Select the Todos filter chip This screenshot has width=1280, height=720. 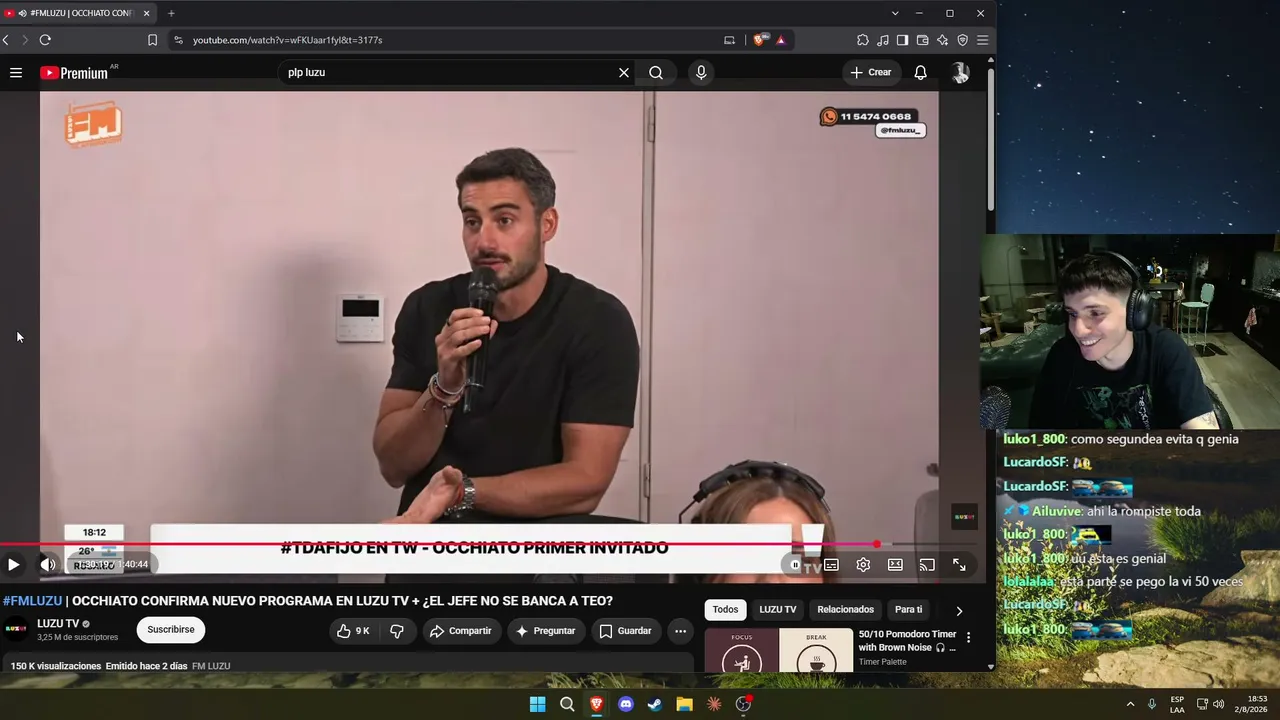click(725, 610)
